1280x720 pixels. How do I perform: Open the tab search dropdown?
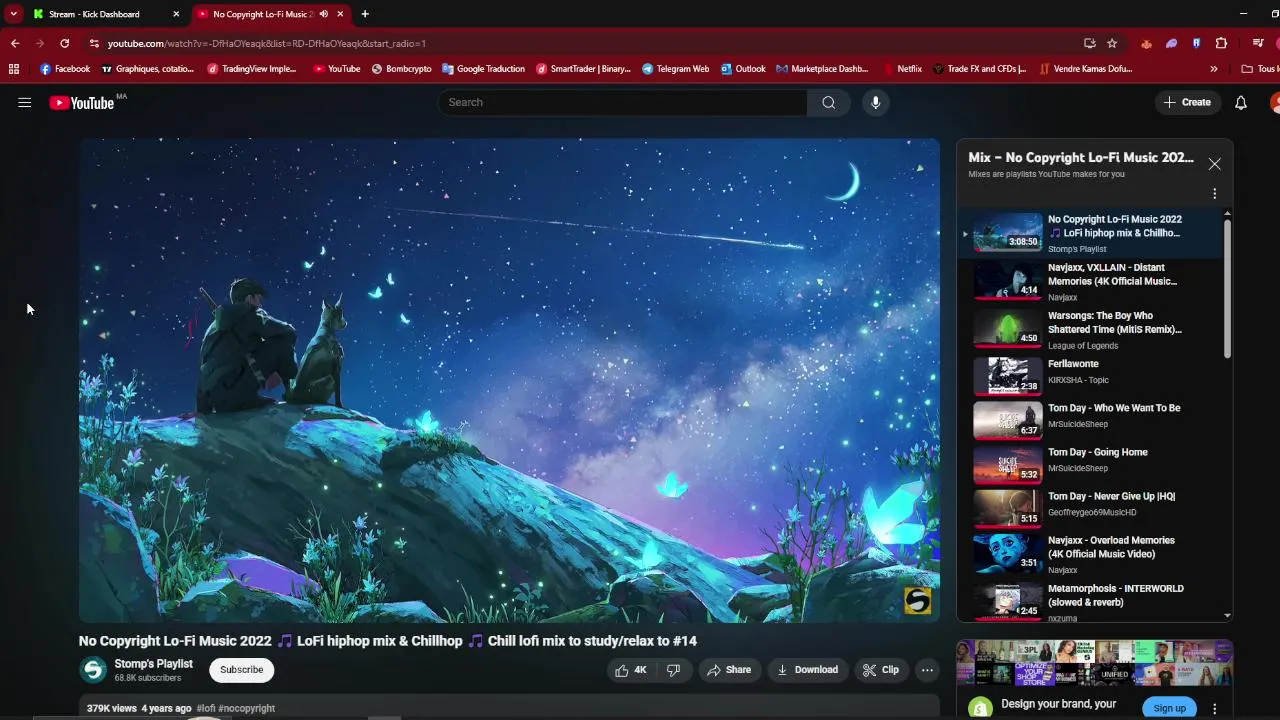(13, 14)
